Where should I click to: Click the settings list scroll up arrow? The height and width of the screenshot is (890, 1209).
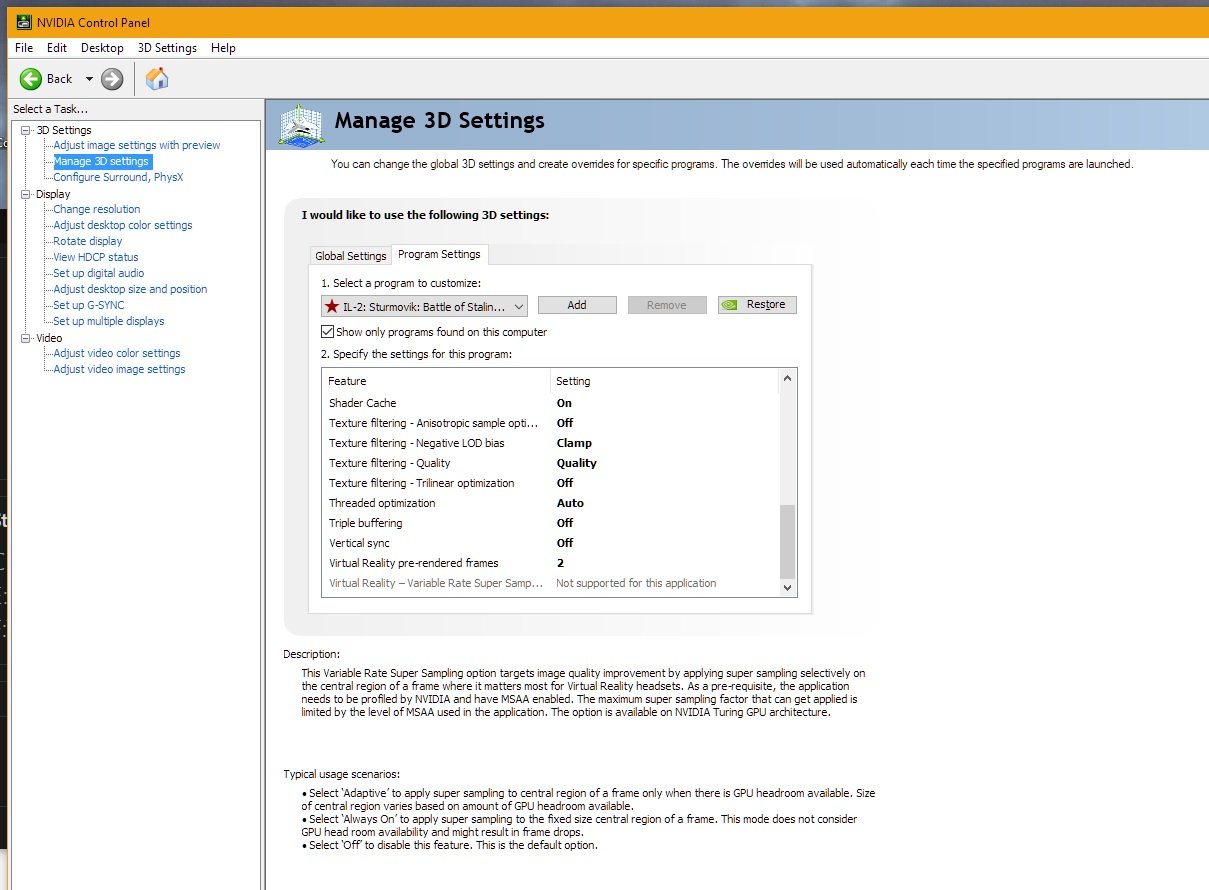787,378
